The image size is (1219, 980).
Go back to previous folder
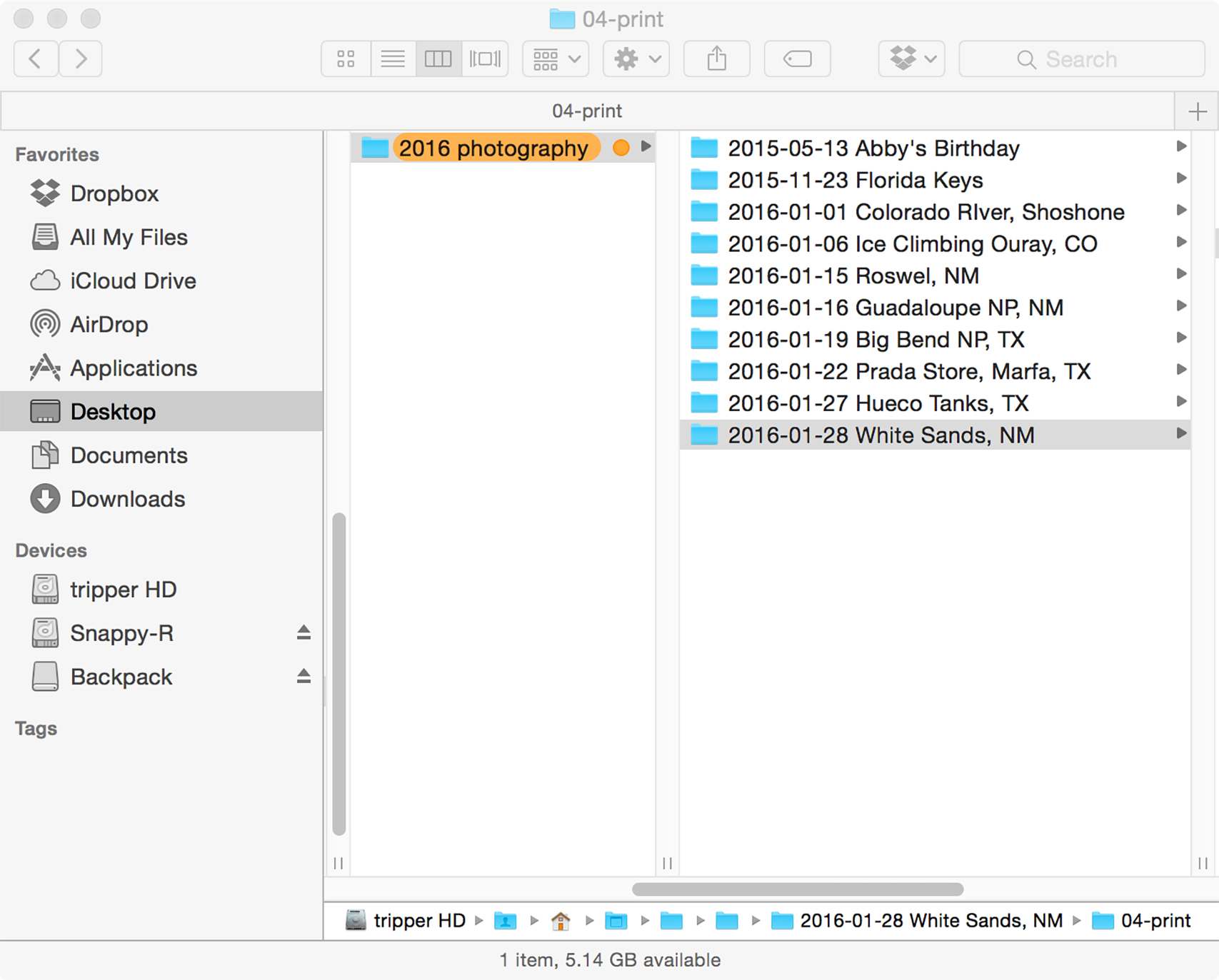36,59
